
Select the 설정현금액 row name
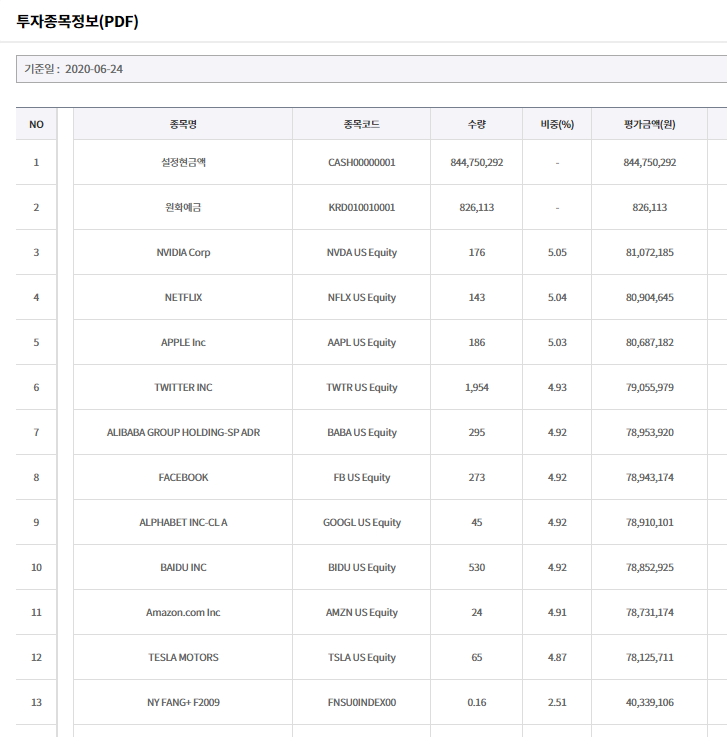tap(183, 162)
